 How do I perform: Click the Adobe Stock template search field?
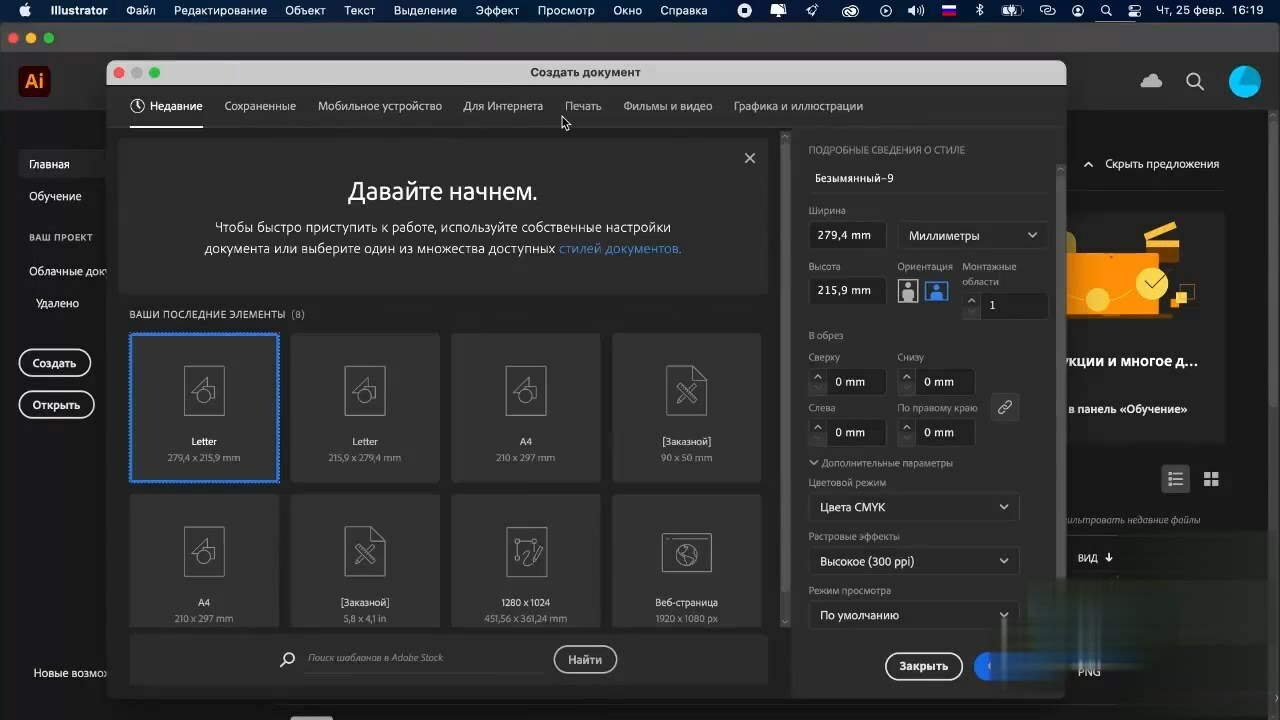pyautogui.click(x=425, y=658)
